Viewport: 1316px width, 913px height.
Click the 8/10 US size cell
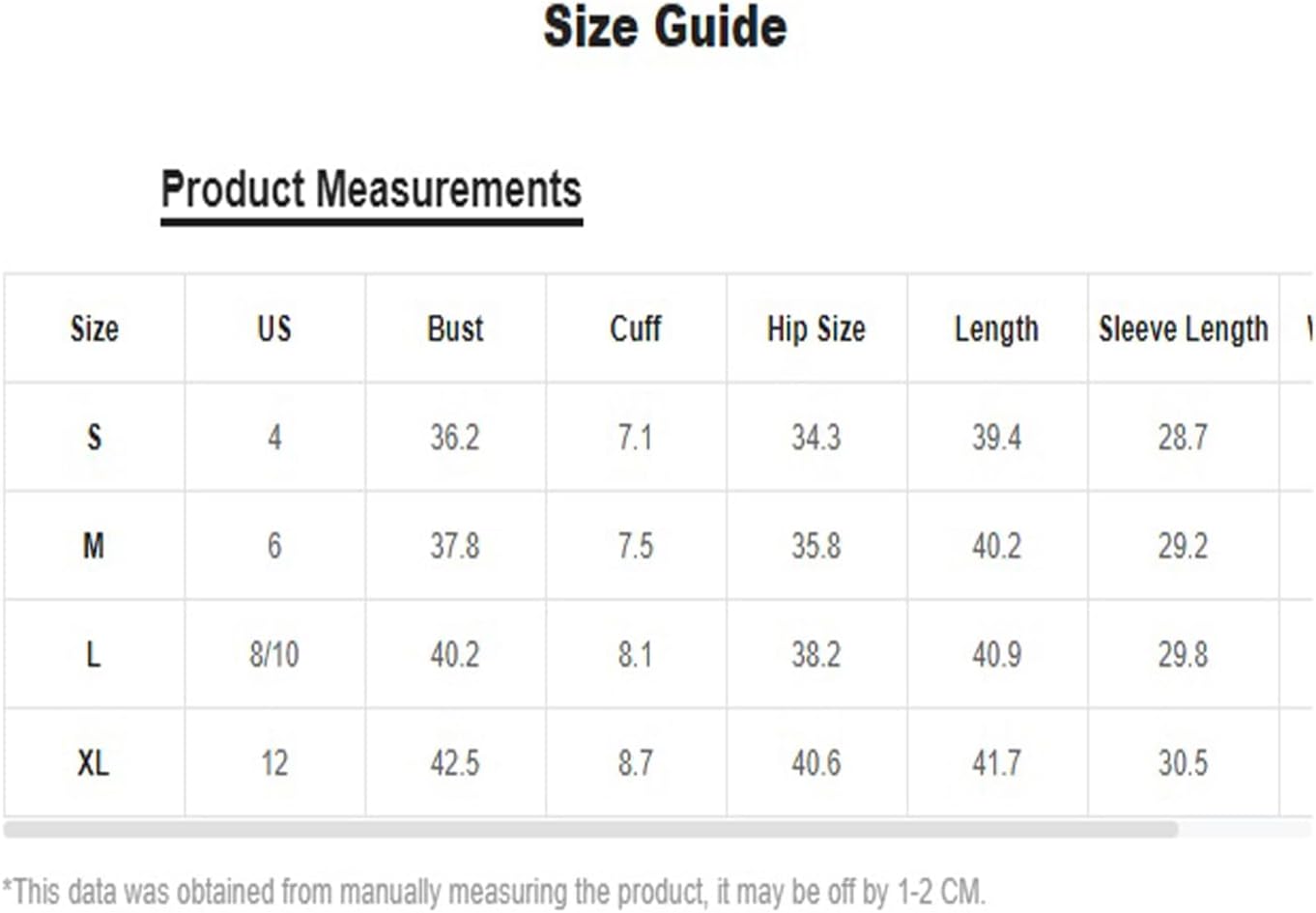274,655
